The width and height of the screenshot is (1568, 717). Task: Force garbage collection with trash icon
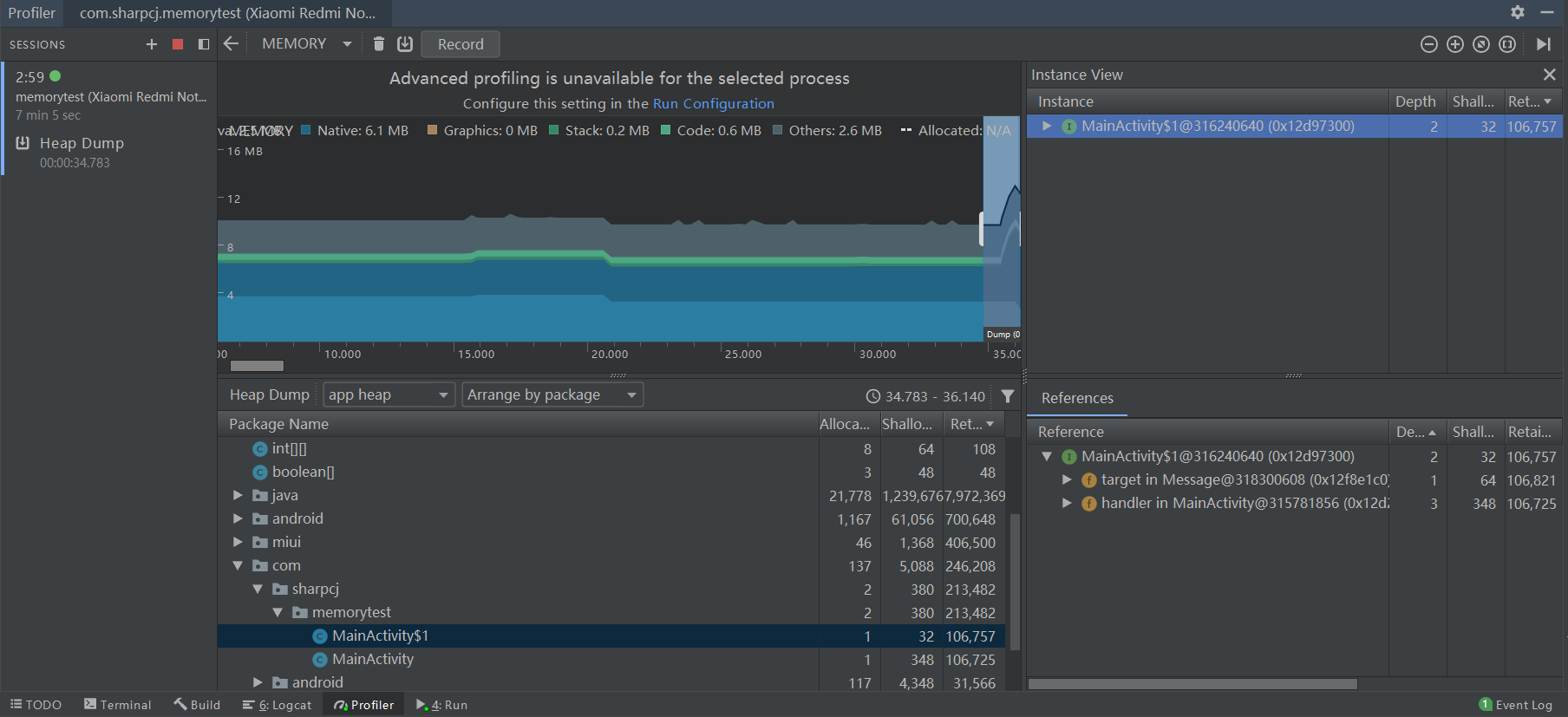point(379,43)
